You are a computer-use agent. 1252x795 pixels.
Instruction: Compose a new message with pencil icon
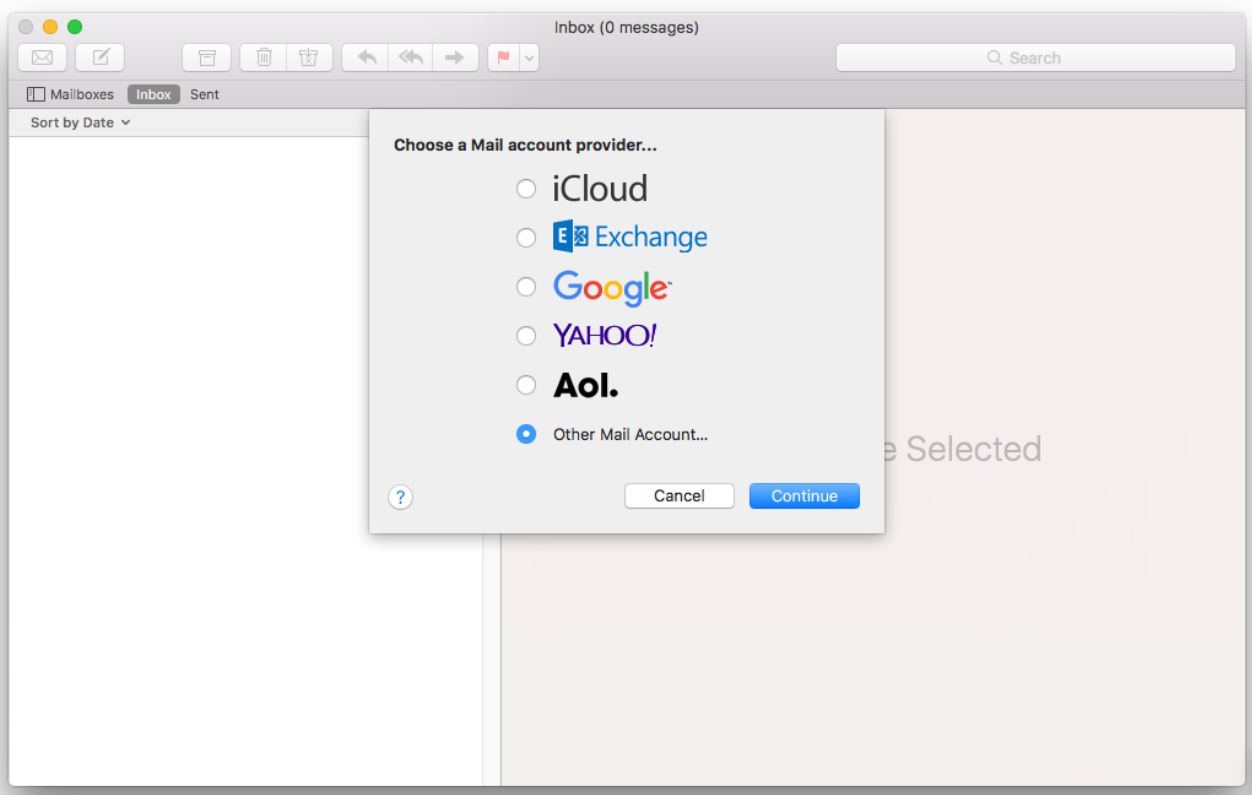[x=100, y=57]
